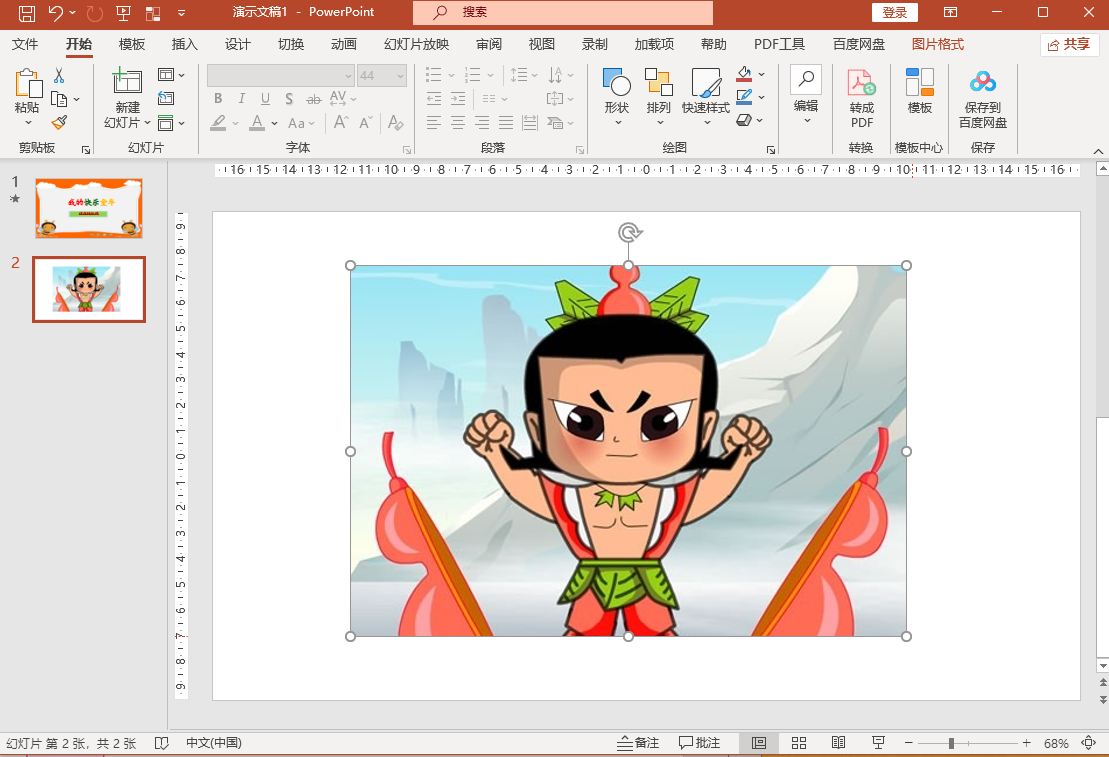1109x757 pixels.
Task: Click the fit slide to window icon
Action: [1088, 743]
